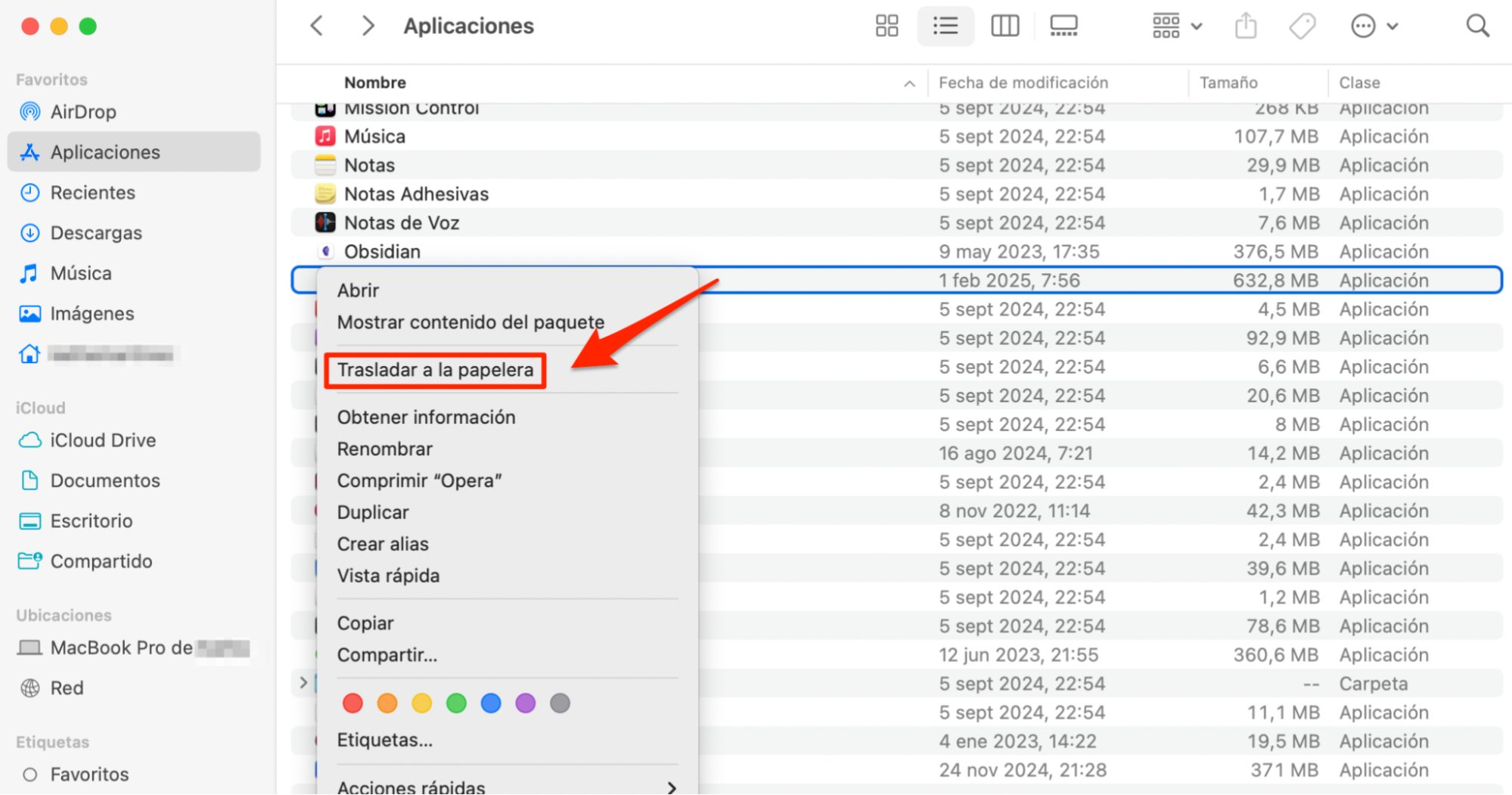Click the Música app icon in list
Image resolution: width=1512 pixels, height=795 pixels.
(x=325, y=136)
